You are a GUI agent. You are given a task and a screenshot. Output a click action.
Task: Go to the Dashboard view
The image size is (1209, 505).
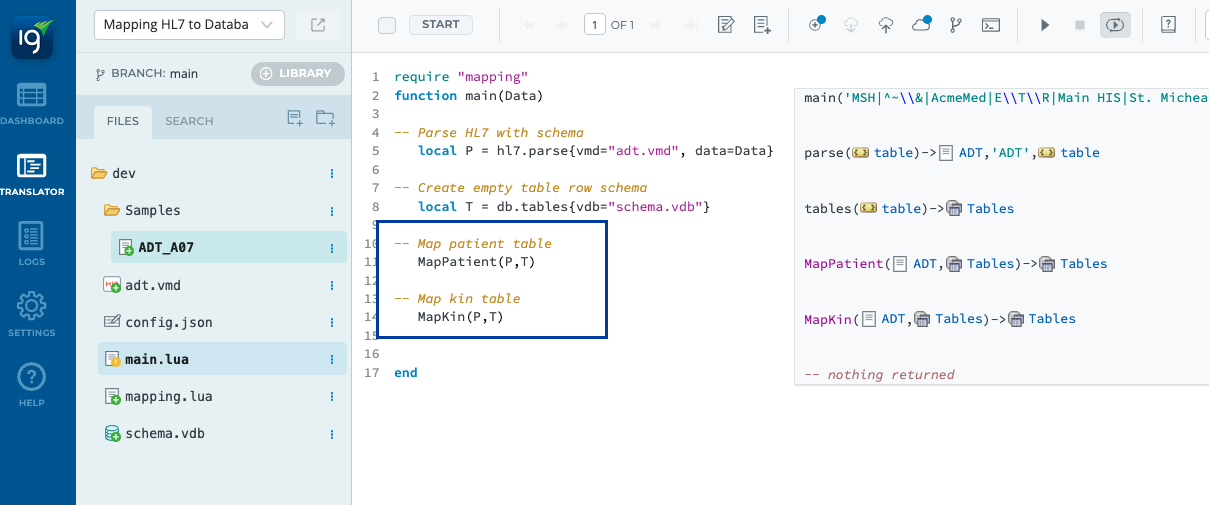coord(31,104)
